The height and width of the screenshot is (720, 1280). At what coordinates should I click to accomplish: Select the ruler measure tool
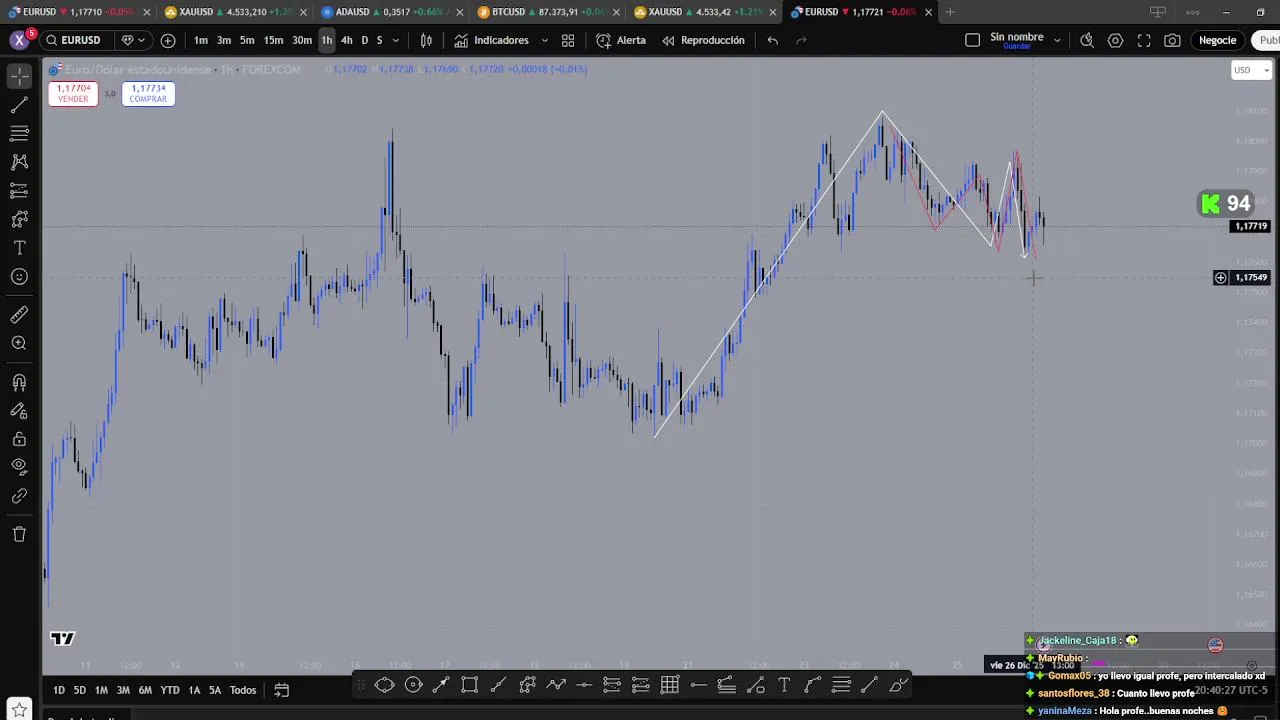(x=19, y=315)
